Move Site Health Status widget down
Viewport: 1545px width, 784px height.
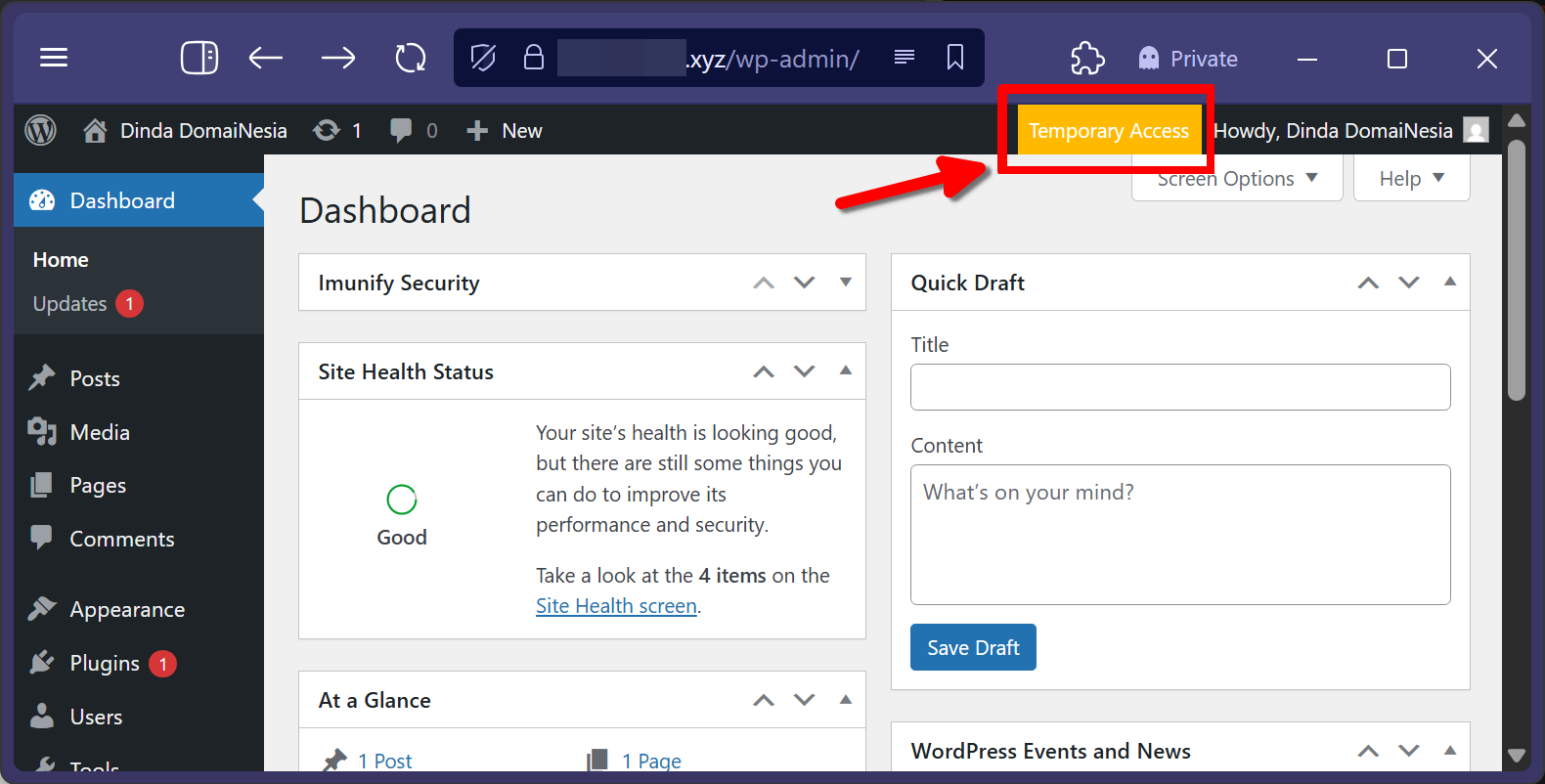tap(804, 371)
